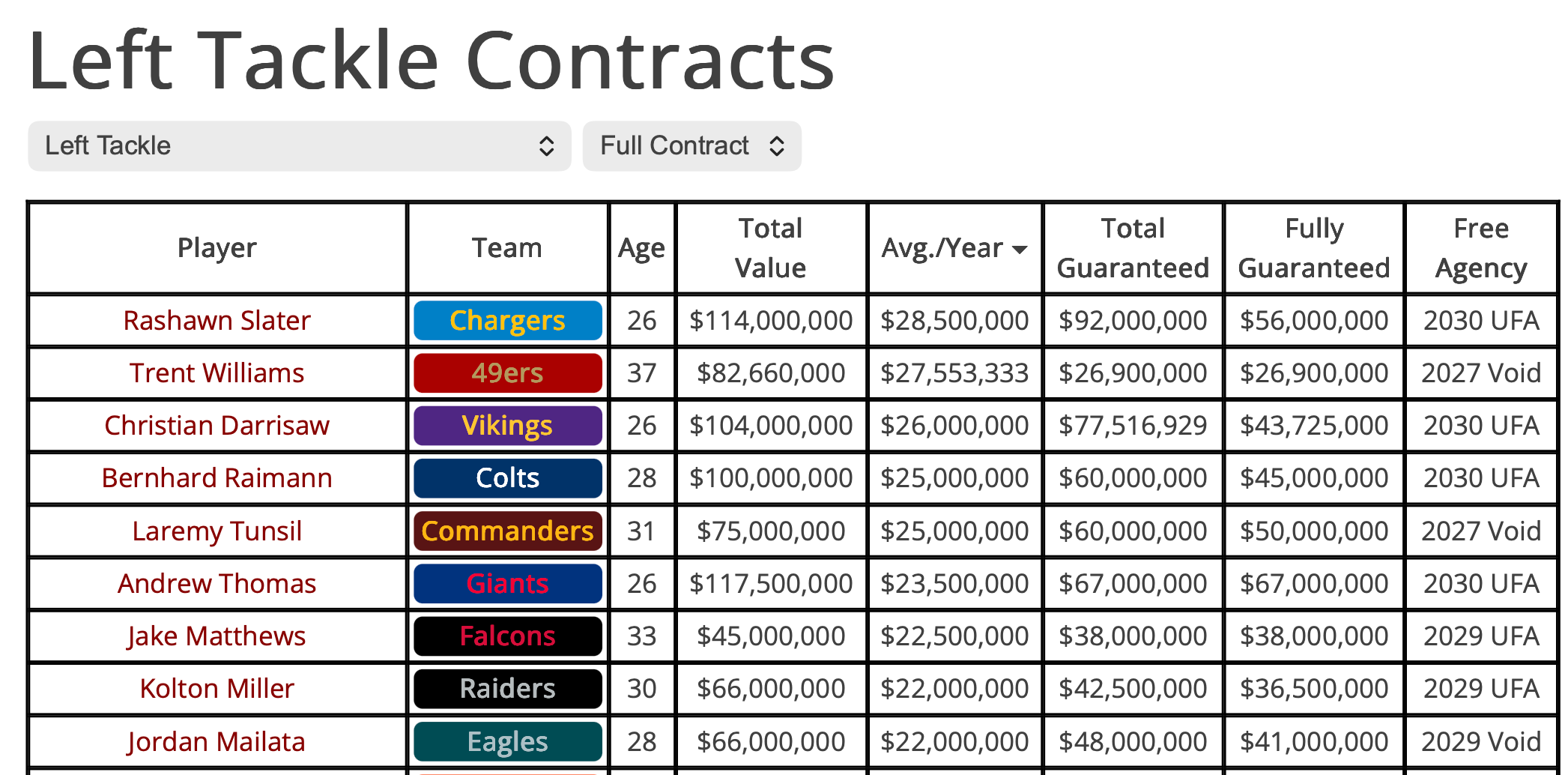The image size is (1568, 775).
Task: Click the Commanders team badge
Action: coord(507,531)
